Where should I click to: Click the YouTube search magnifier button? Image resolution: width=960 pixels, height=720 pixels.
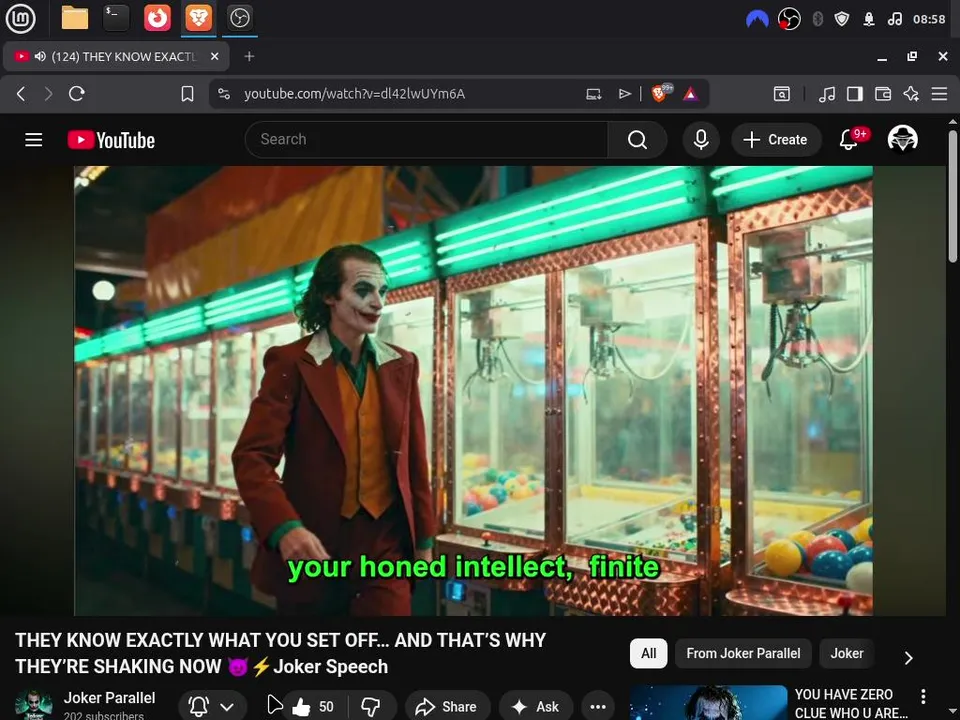(637, 140)
